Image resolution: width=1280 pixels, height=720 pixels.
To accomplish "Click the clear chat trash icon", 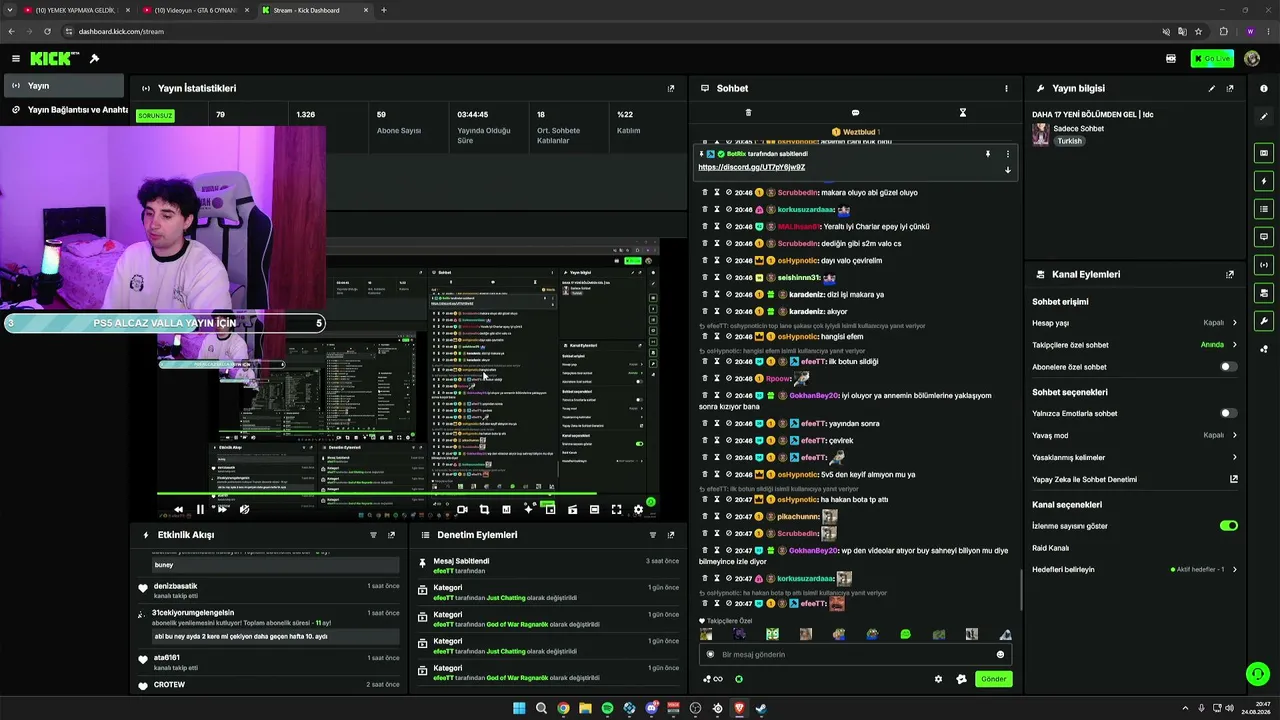I will [748, 113].
